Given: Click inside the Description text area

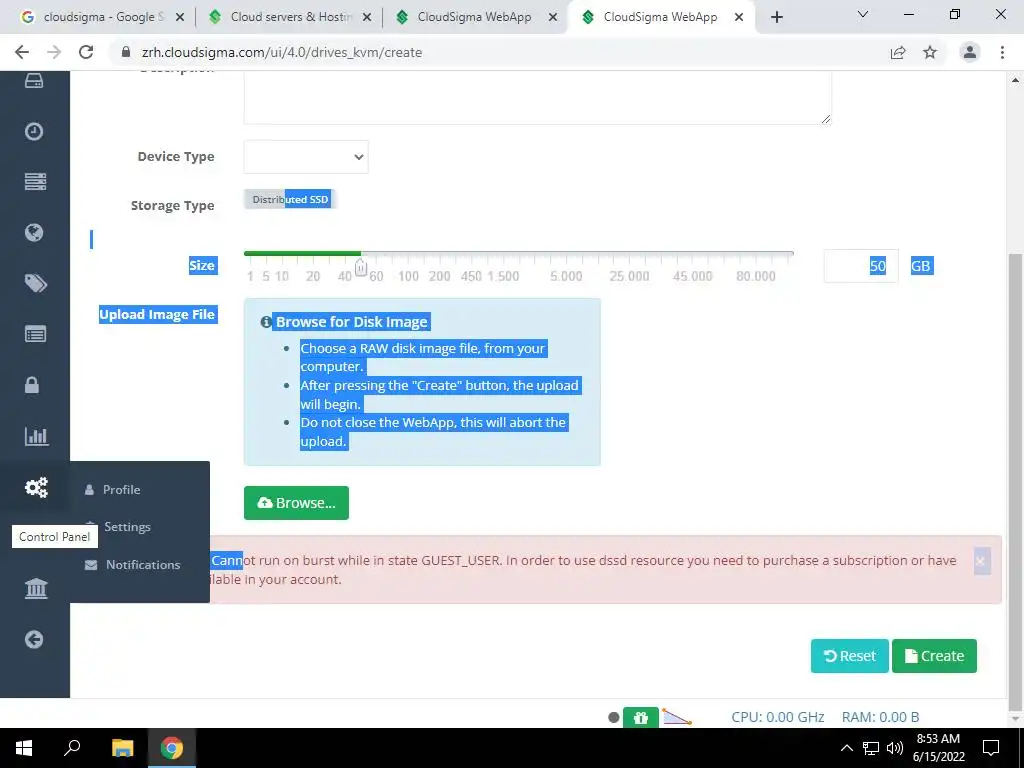Looking at the screenshot, I should [537, 97].
